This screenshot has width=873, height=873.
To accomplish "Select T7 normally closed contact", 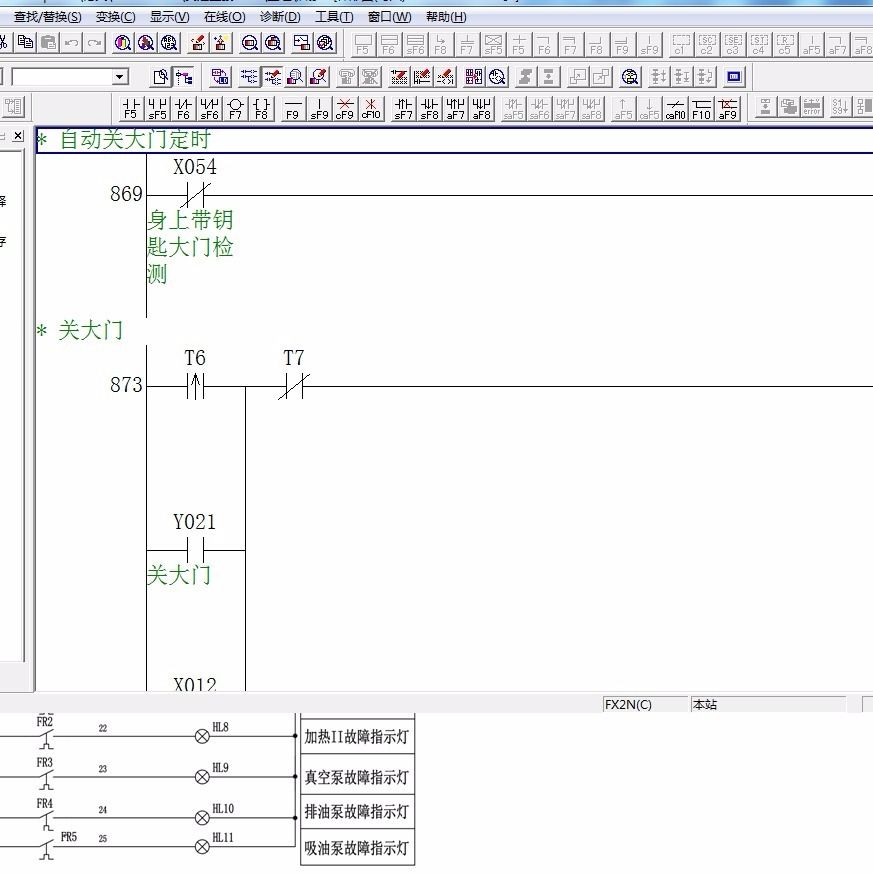I will point(294,386).
